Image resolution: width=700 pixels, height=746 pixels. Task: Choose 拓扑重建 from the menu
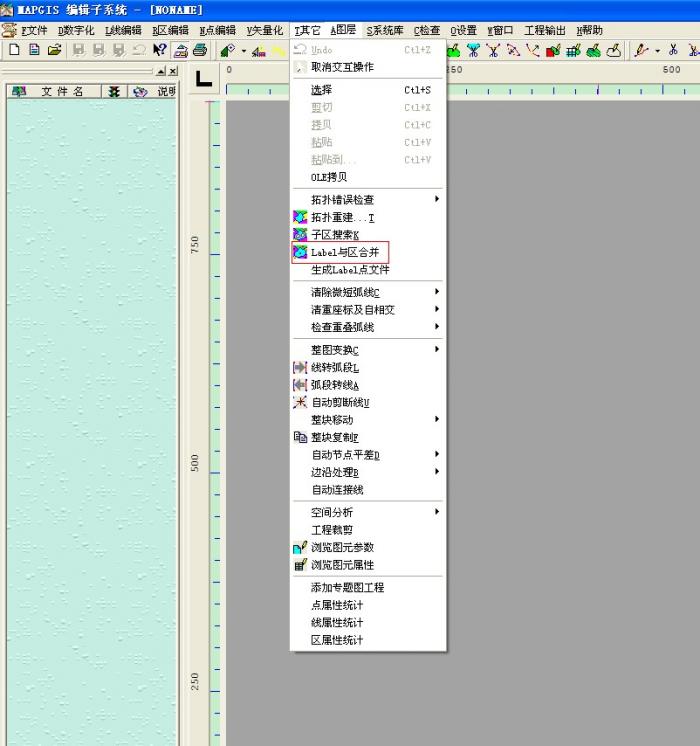tap(340, 217)
